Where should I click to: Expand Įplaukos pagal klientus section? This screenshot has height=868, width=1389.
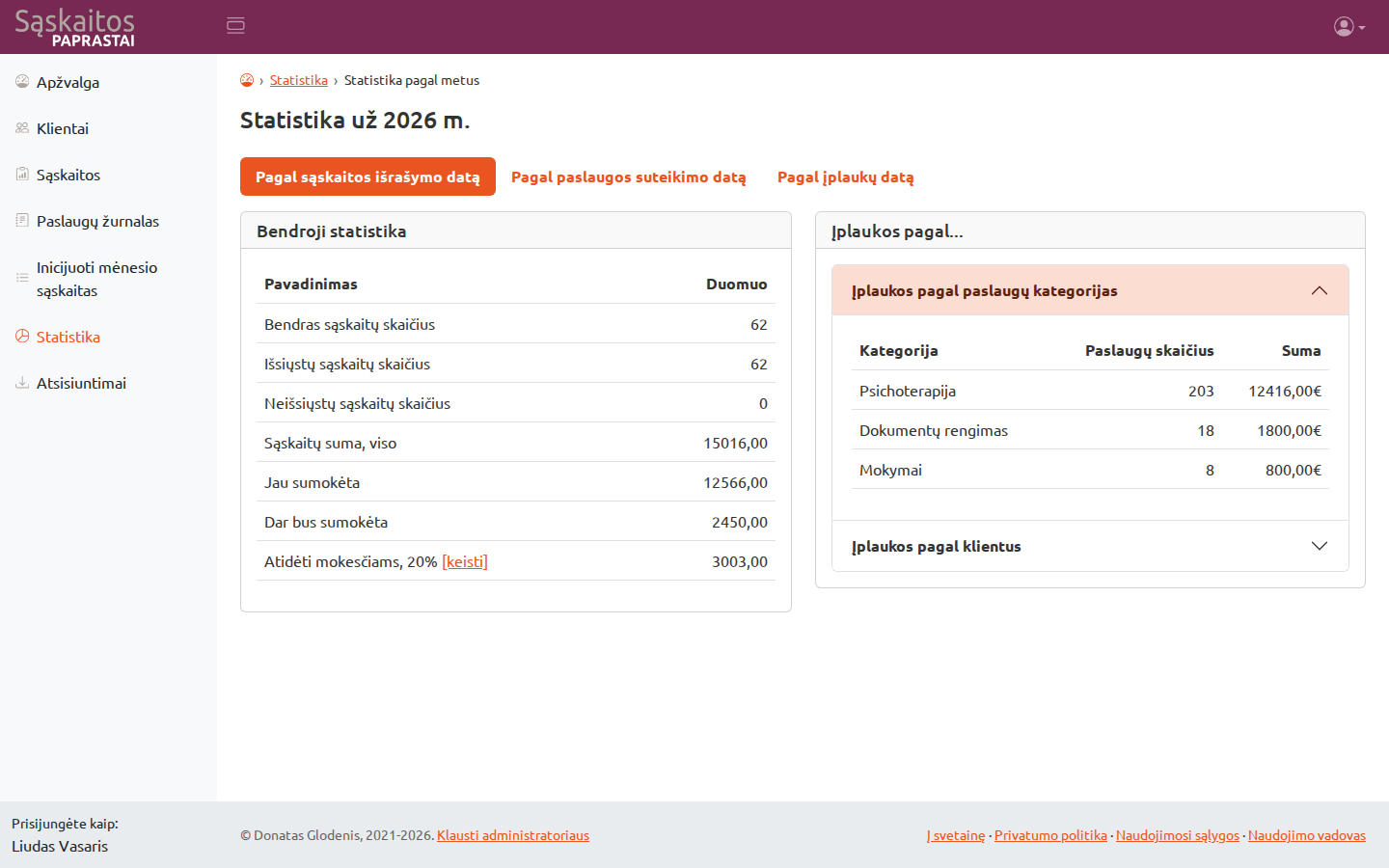point(1090,546)
